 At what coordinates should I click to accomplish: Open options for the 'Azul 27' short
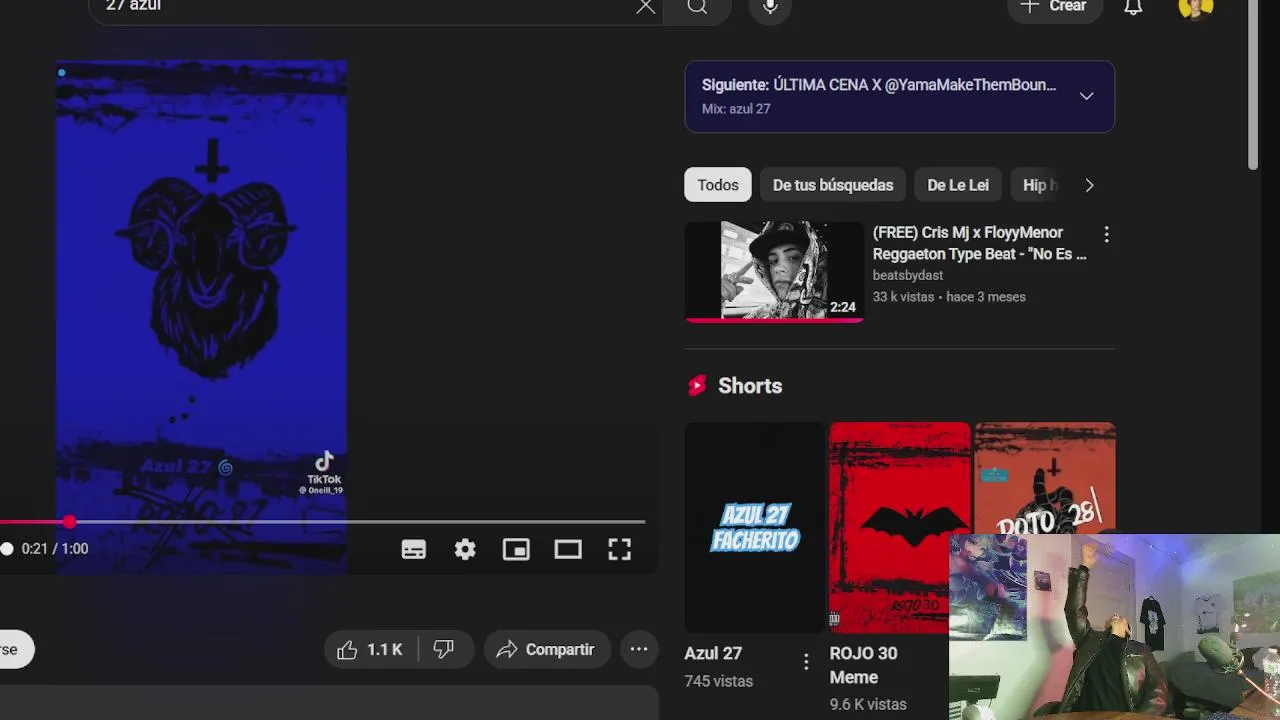[x=806, y=661]
